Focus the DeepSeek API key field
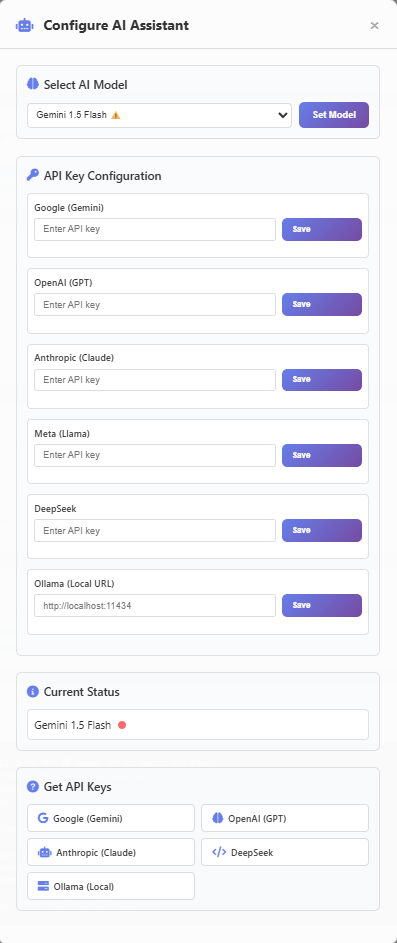 tap(155, 530)
